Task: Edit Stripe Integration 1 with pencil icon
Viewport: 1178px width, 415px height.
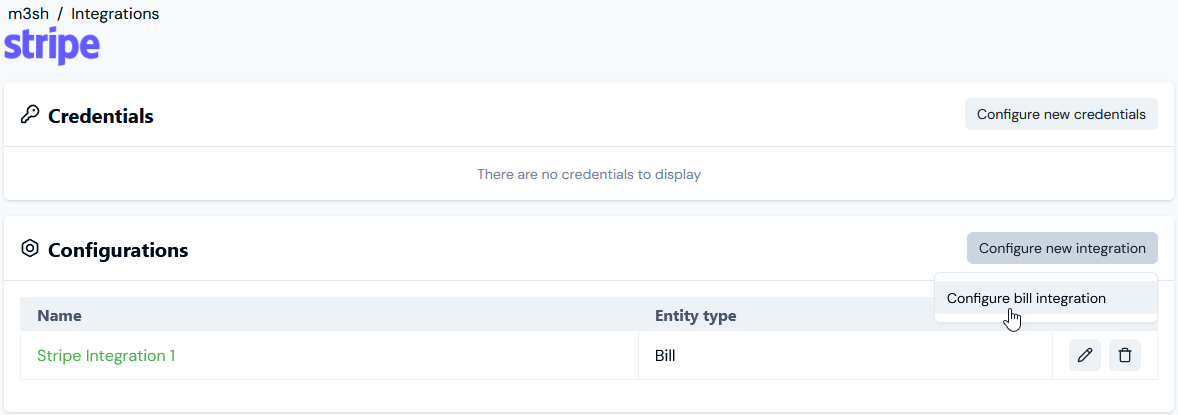Action: 1084,356
